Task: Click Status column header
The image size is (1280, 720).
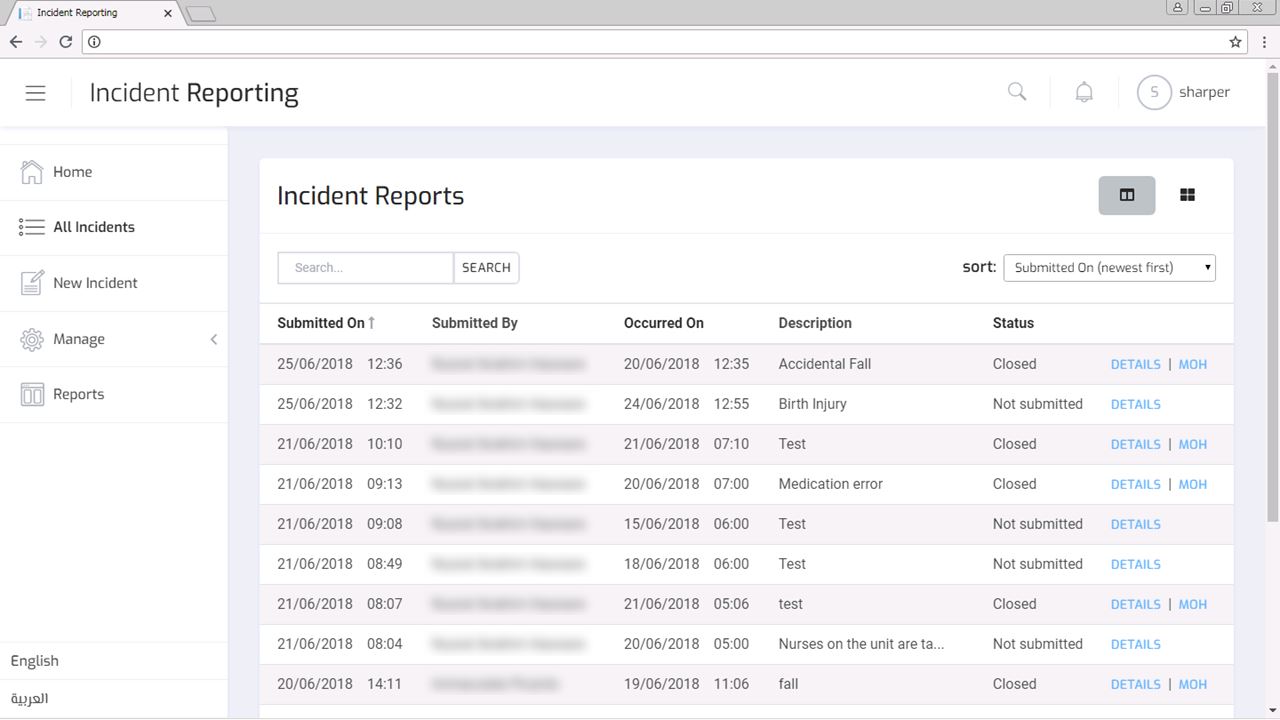Action: (x=1013, y=323)
